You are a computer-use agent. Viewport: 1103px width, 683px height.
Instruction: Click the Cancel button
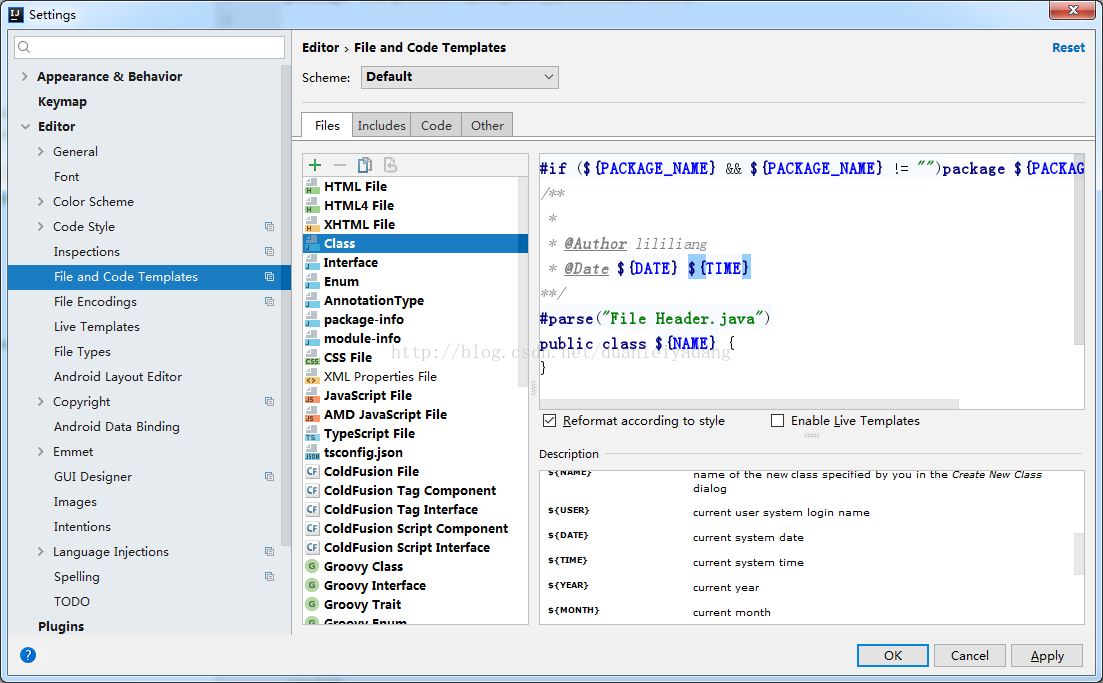coord(969,656)
